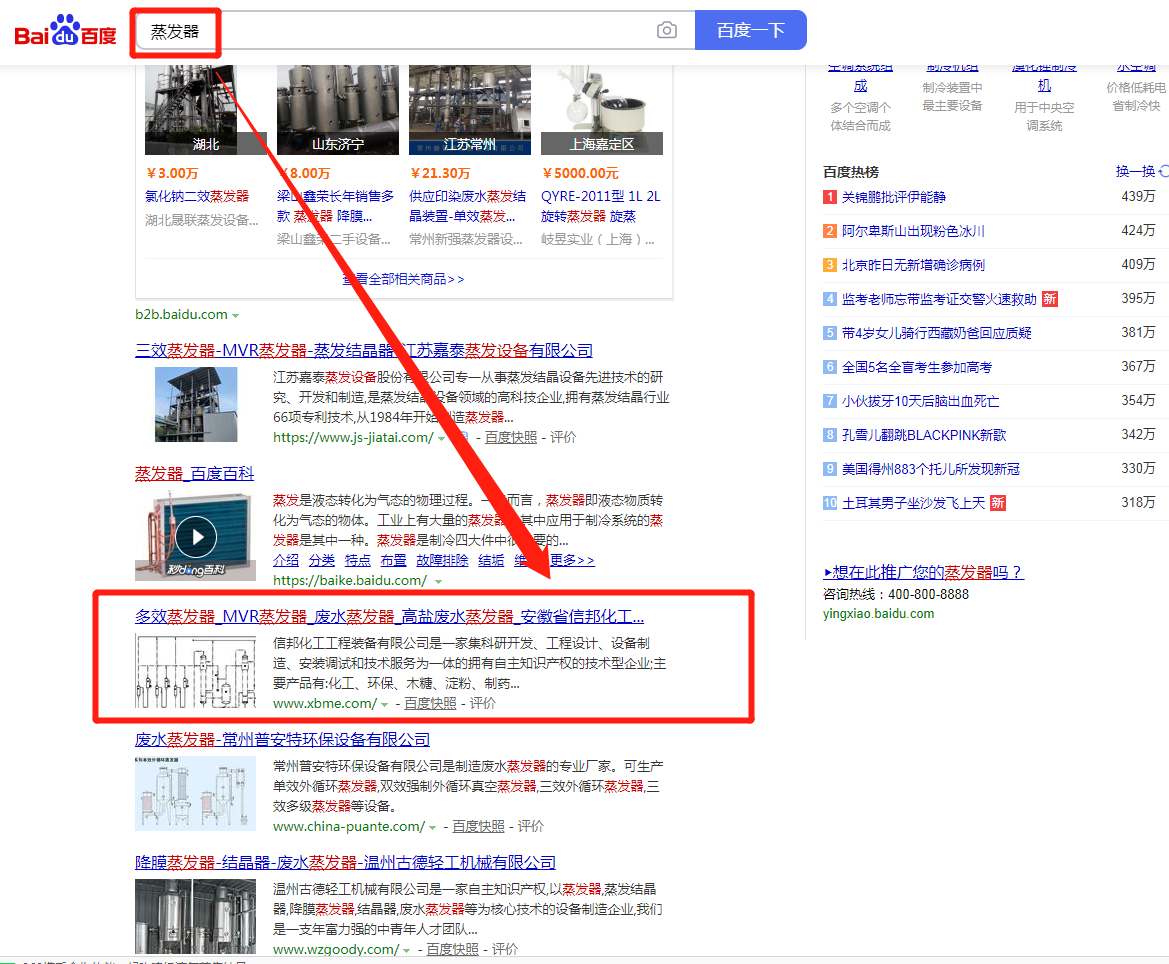Open the 山东济宁 evaporator product image

[x=338, y=110]
